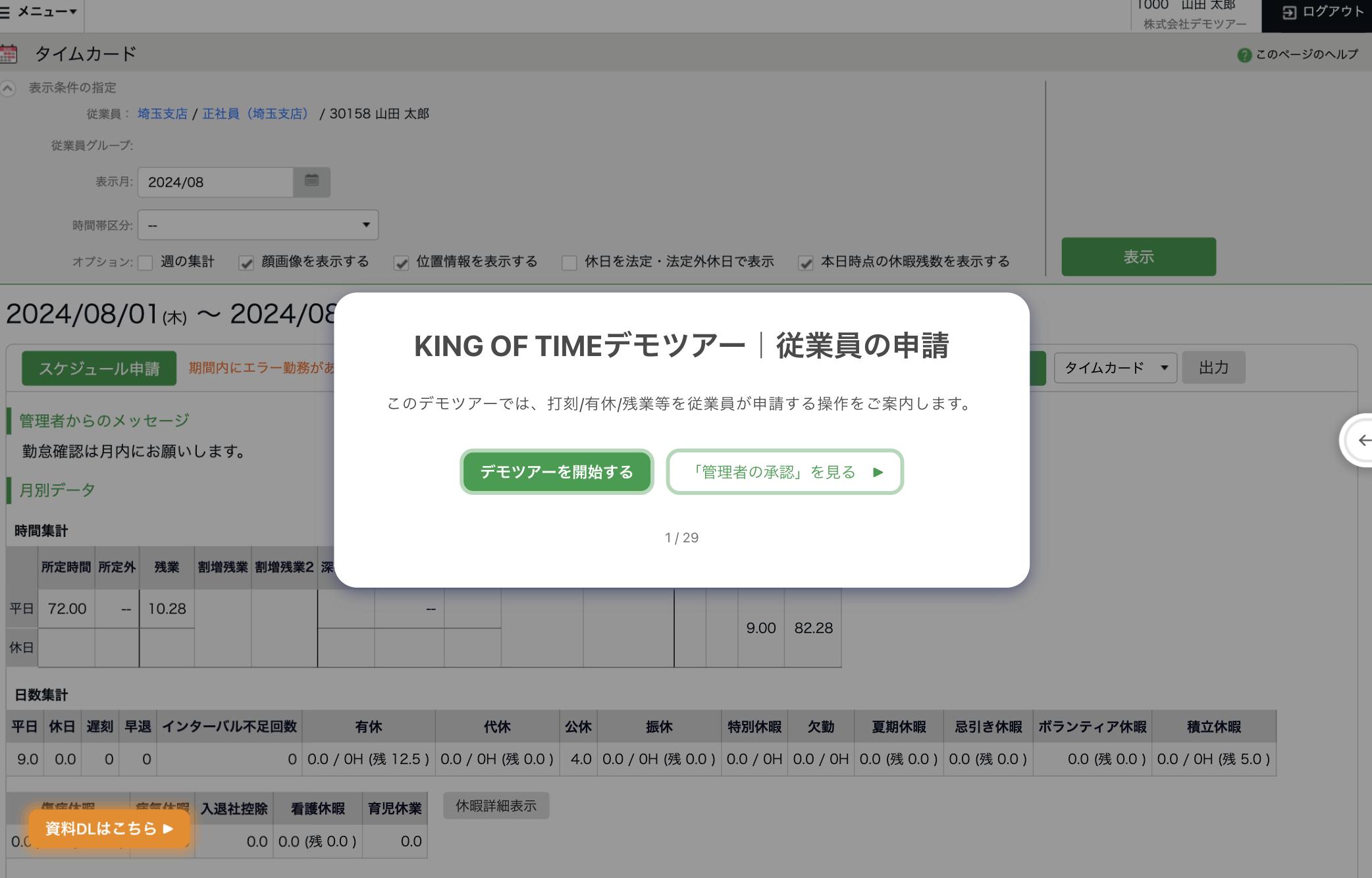This screenshot has width=1372, height=878.
Task: Click デモツアーを開始する button
Action: [x=556, y=472]
